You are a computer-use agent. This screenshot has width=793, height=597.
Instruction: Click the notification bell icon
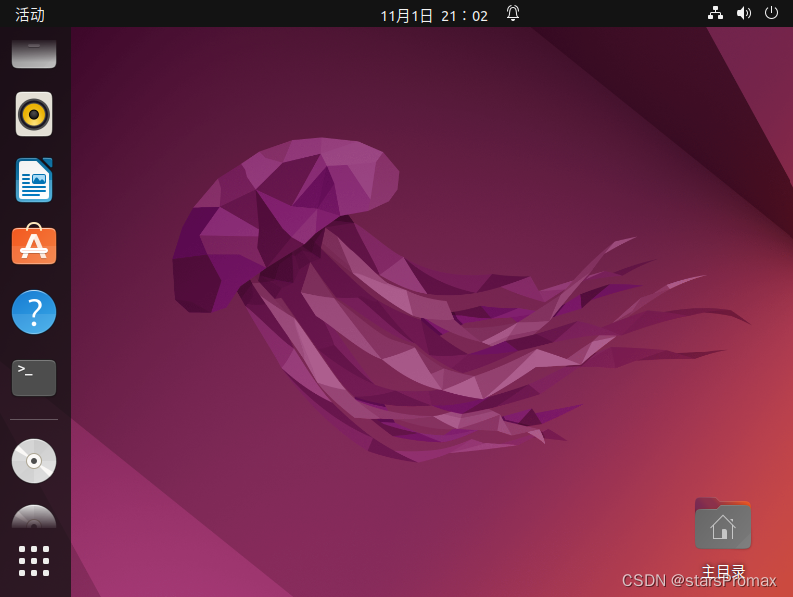513,13
